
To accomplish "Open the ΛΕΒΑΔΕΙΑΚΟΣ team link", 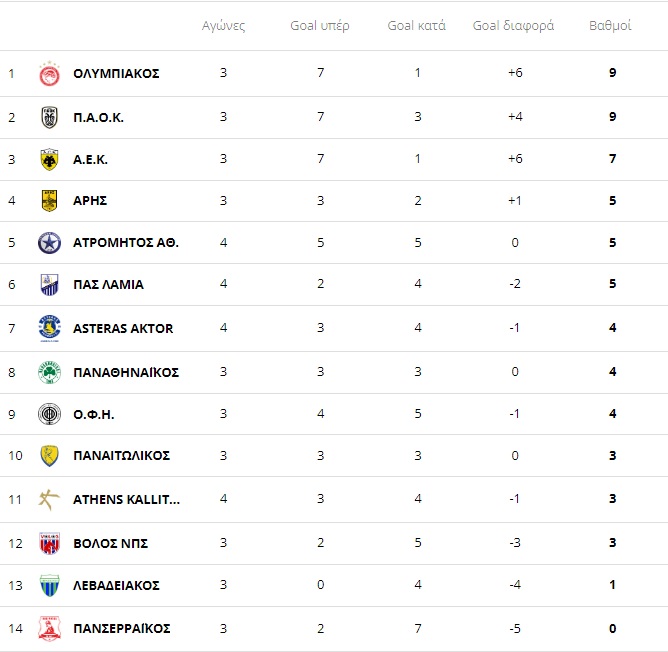I will click(116, 585).
